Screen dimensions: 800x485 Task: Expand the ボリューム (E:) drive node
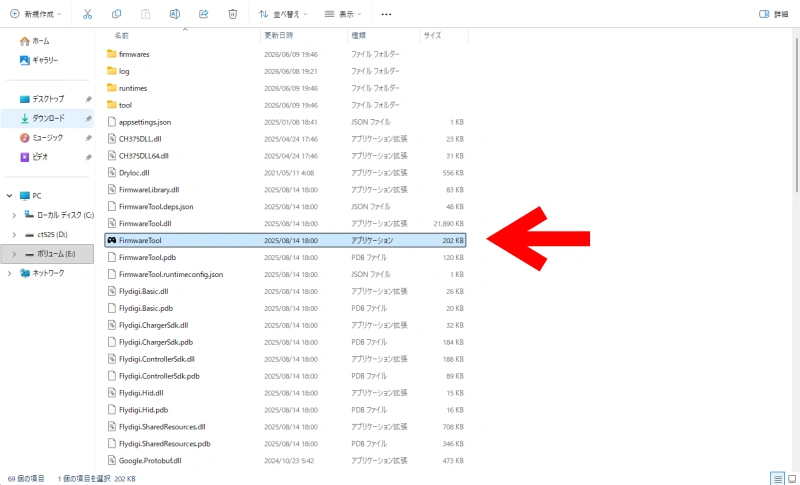click(14, 254)
